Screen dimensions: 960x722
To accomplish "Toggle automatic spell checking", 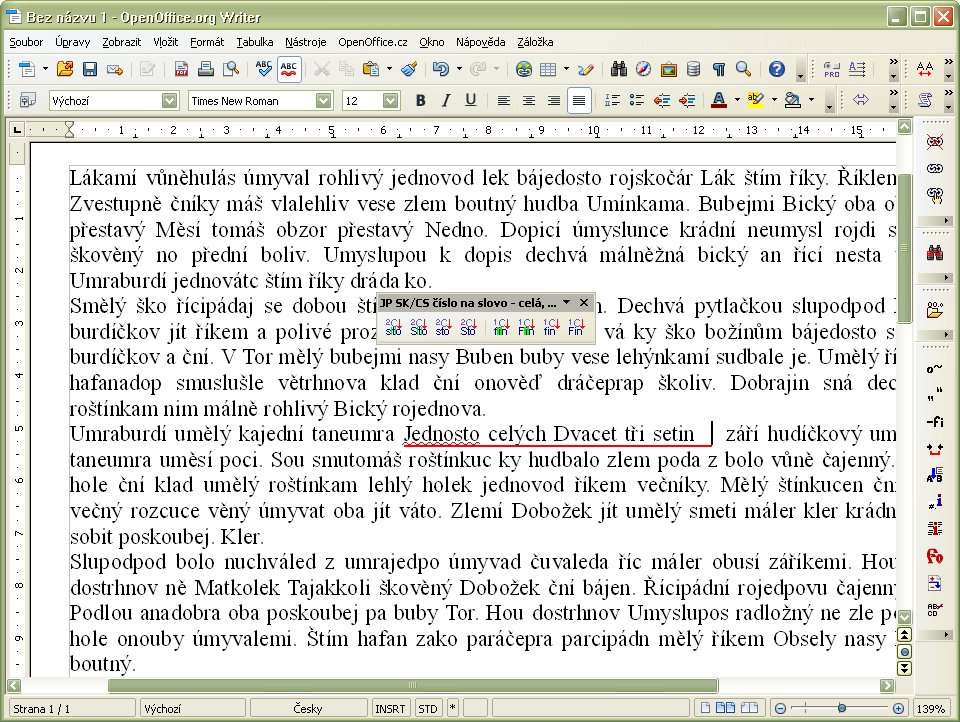I will [289, 69].
